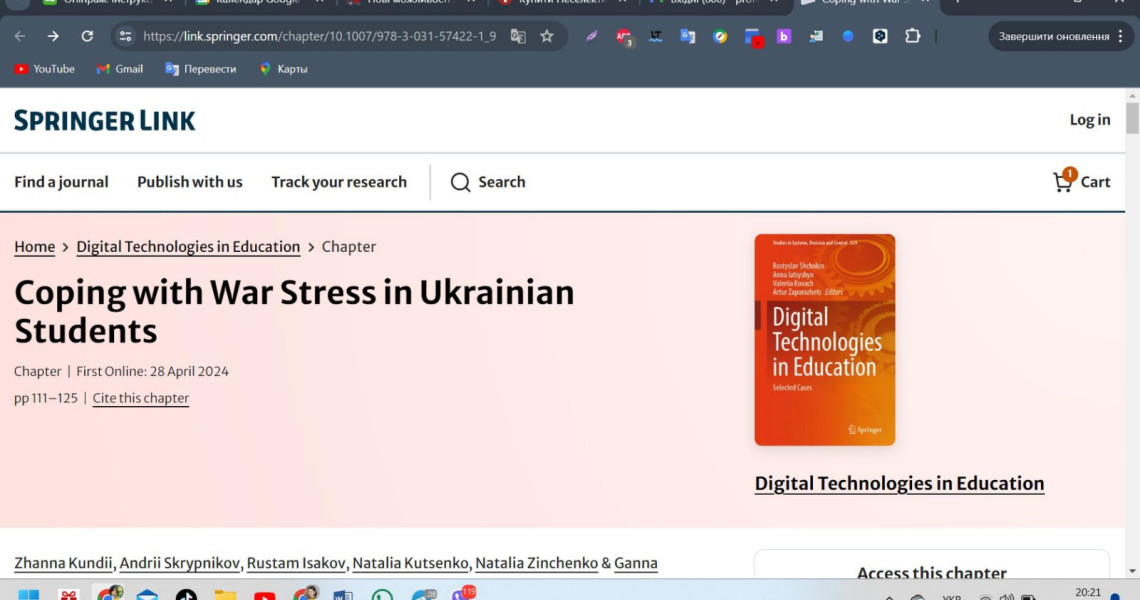Open the multicolored ring extension icon
Viewport: 1140px width, 600px height.
[x=720, y=36]
